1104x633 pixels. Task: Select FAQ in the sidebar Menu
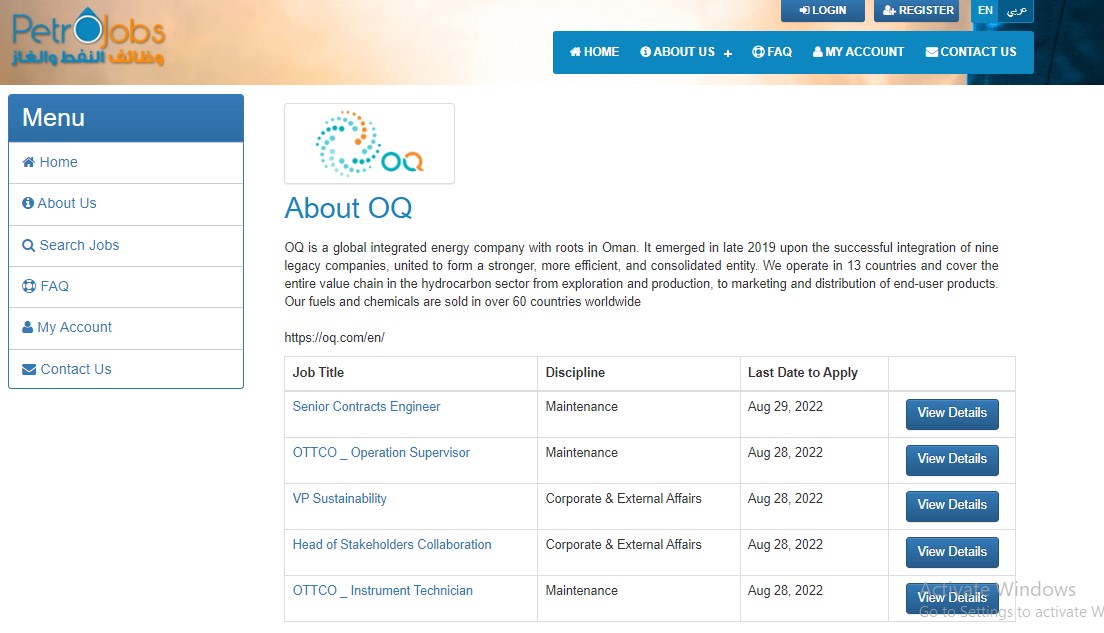pyautogui.click(x=126, y=287)
